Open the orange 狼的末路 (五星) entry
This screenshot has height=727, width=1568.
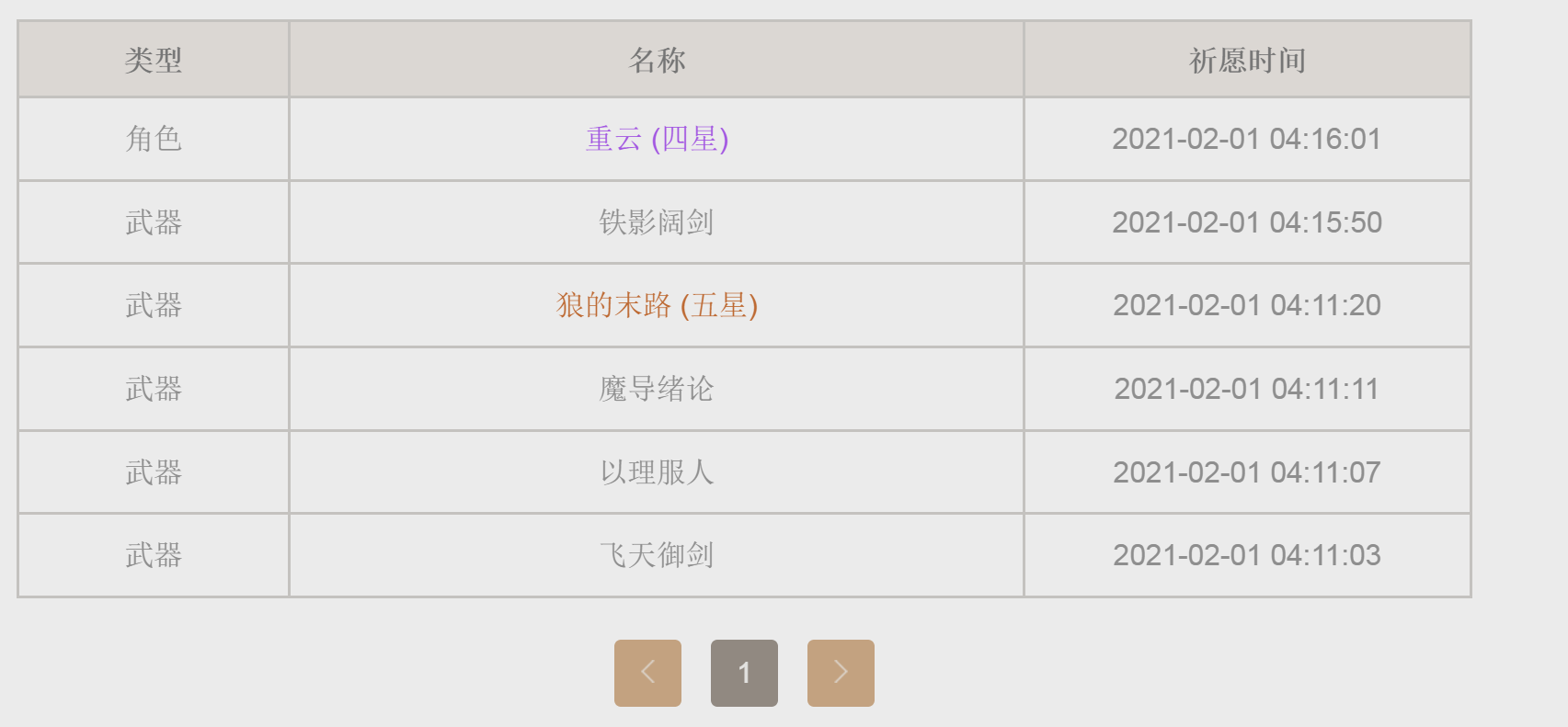(657, 305)
